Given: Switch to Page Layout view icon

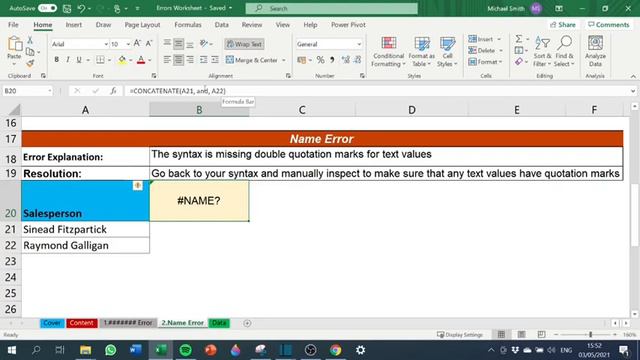Looking at the screenshot, I should coord(521,335).
